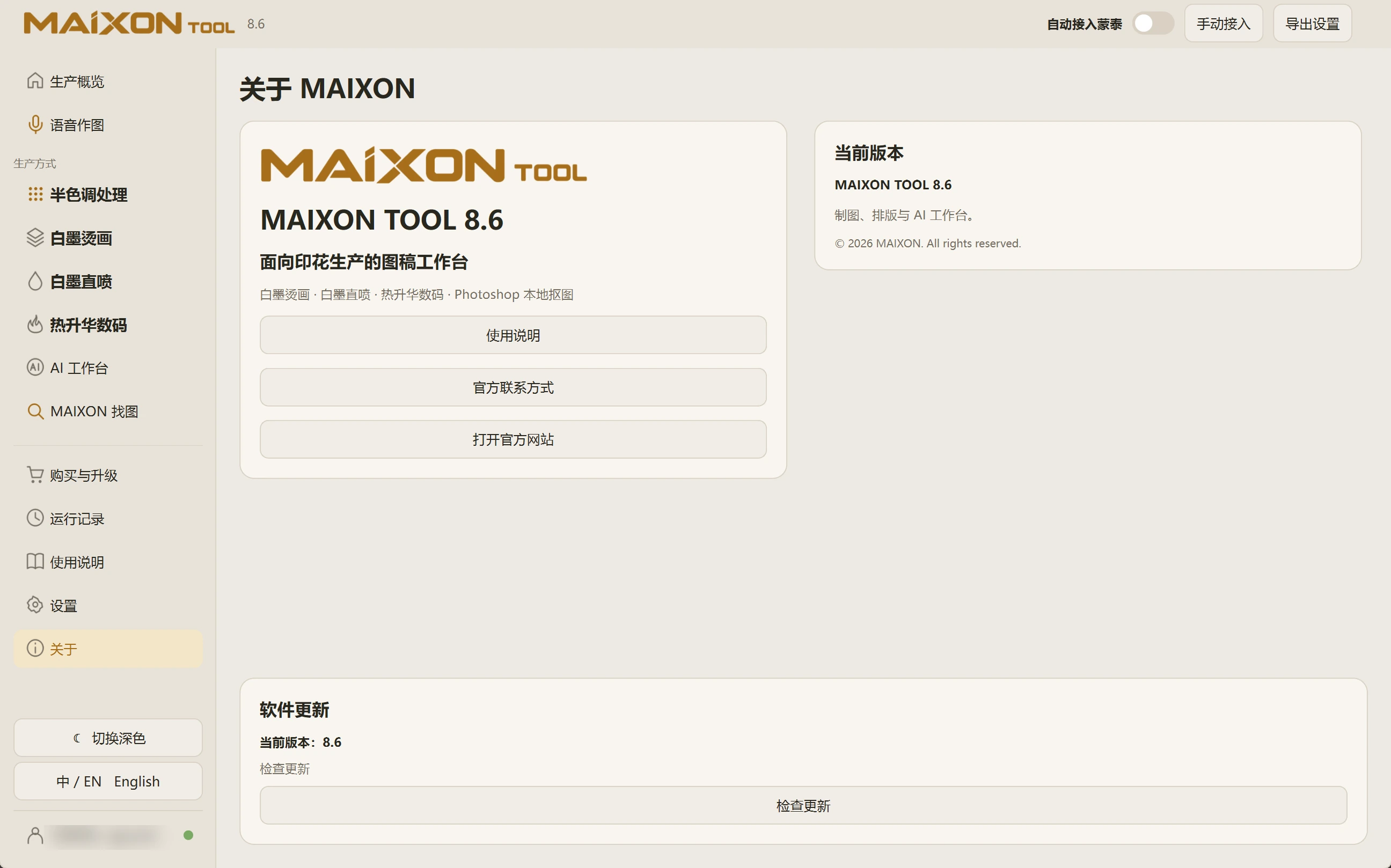Switch theme with 切换深色 button
1391x868 pixels.
point(108,737)
